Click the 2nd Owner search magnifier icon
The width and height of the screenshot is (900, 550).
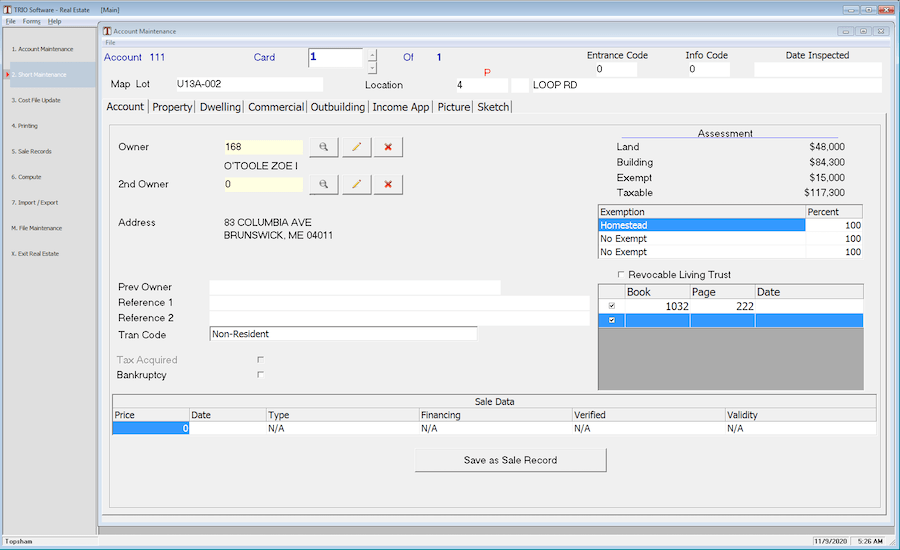[324, 184]
